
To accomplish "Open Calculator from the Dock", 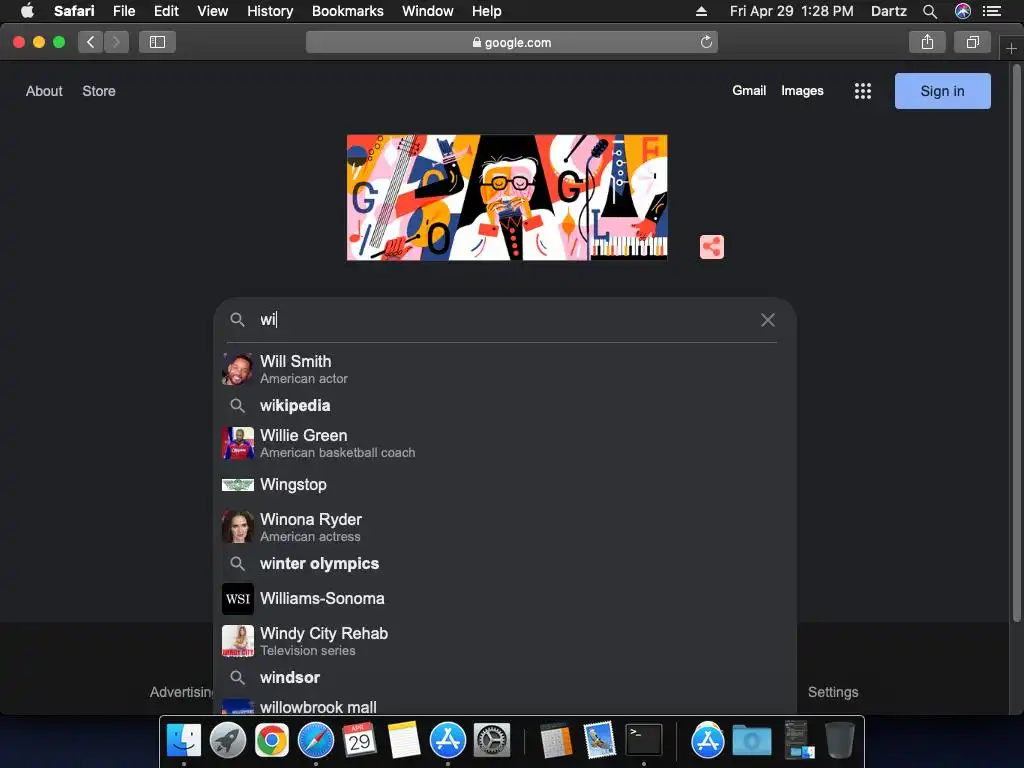I will (556, 740).
